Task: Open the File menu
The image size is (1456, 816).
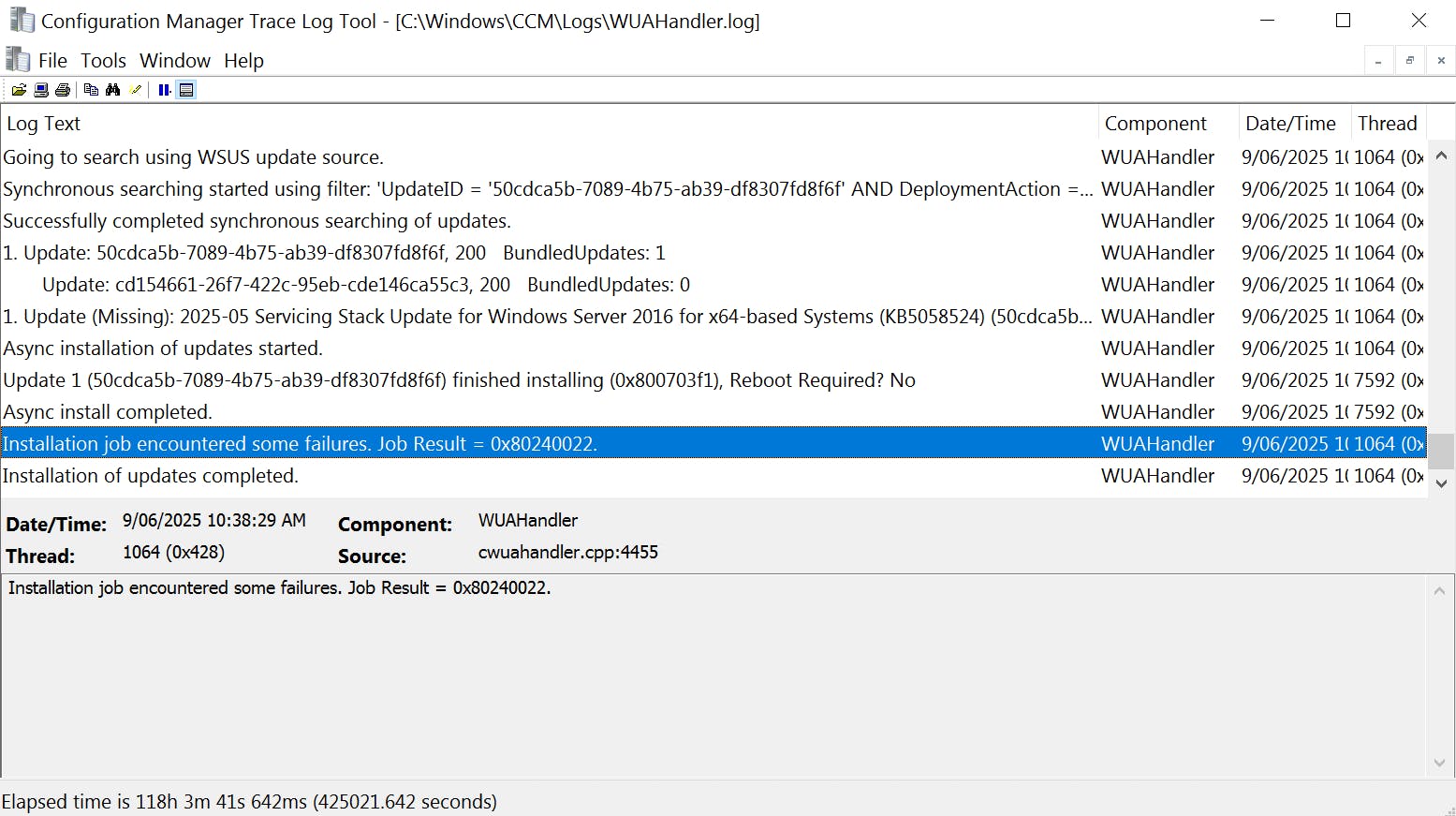Action: 52,61
